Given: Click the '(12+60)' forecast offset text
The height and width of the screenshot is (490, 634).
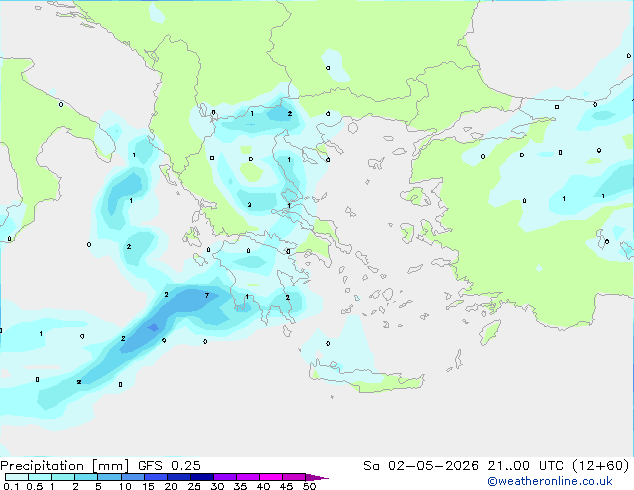Looking at the screenshot, I should [601, 466].
